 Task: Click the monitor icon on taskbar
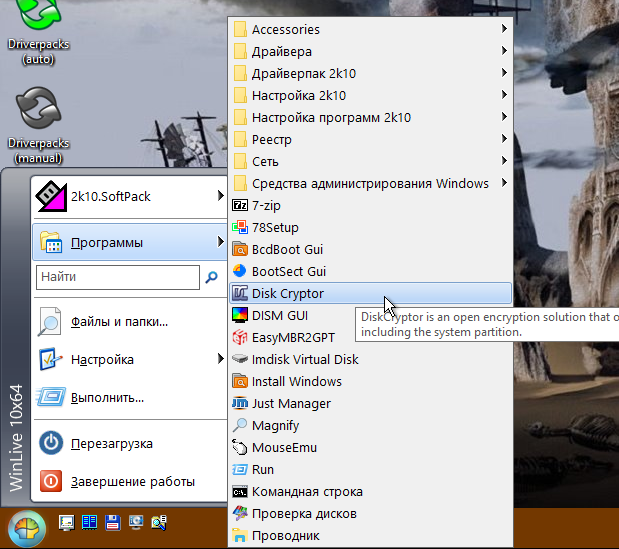pyautogui.click(x=67, y=523)
